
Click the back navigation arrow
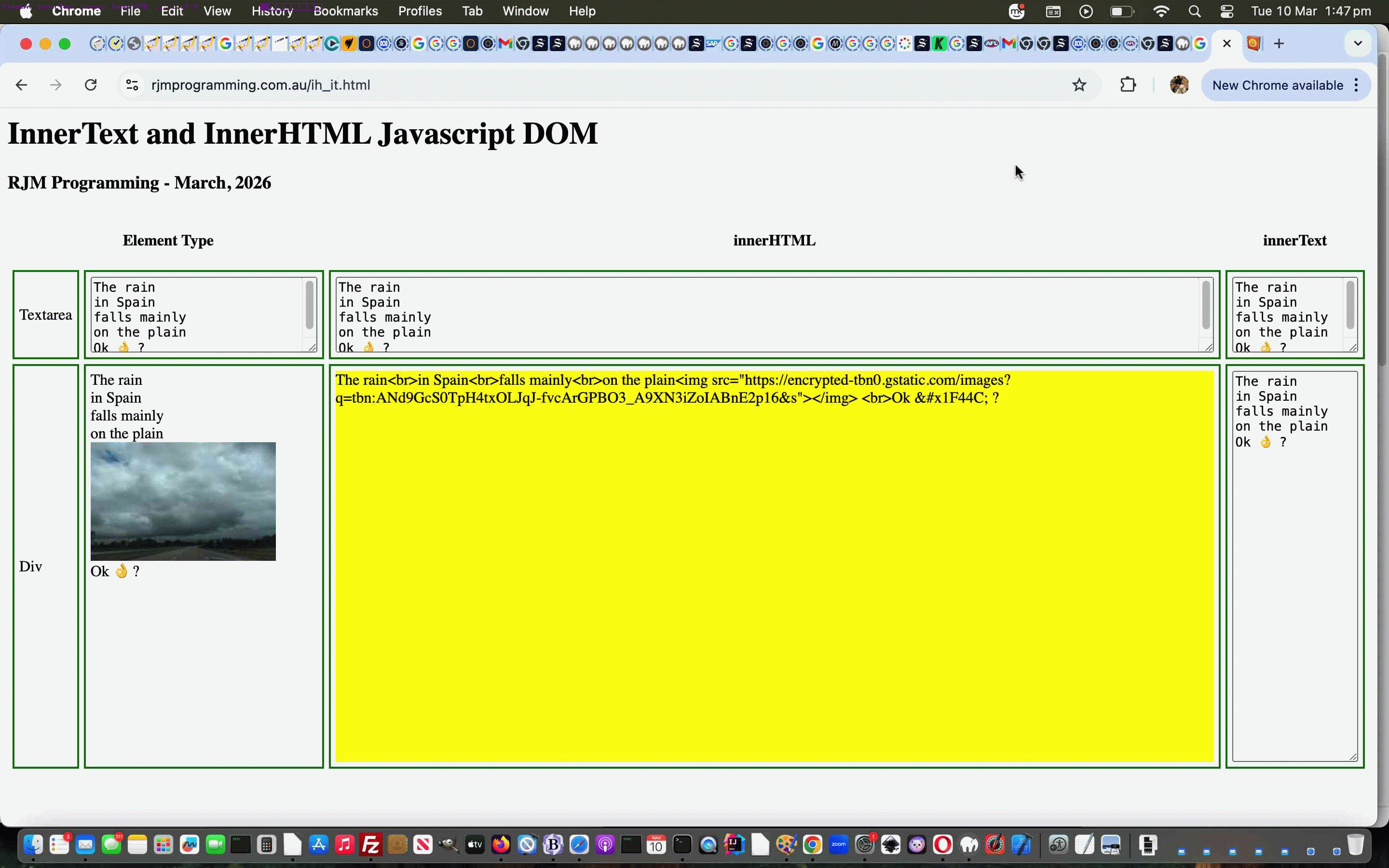tap(21, 84)
